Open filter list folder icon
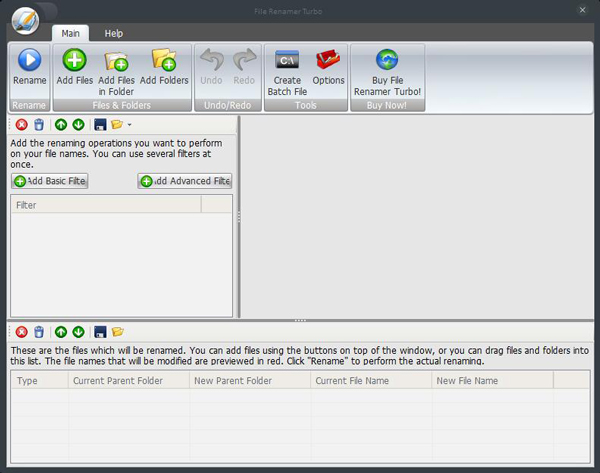Image resolution: width=600 pixels, height=473 pixels. click(117, 125)
